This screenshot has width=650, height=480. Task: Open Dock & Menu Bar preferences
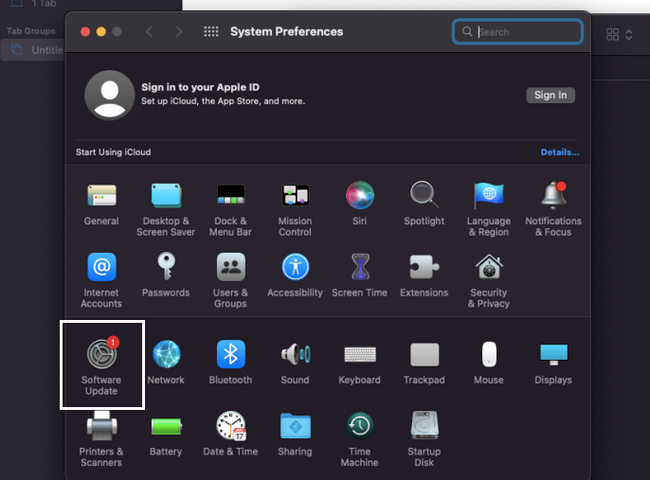230,209
